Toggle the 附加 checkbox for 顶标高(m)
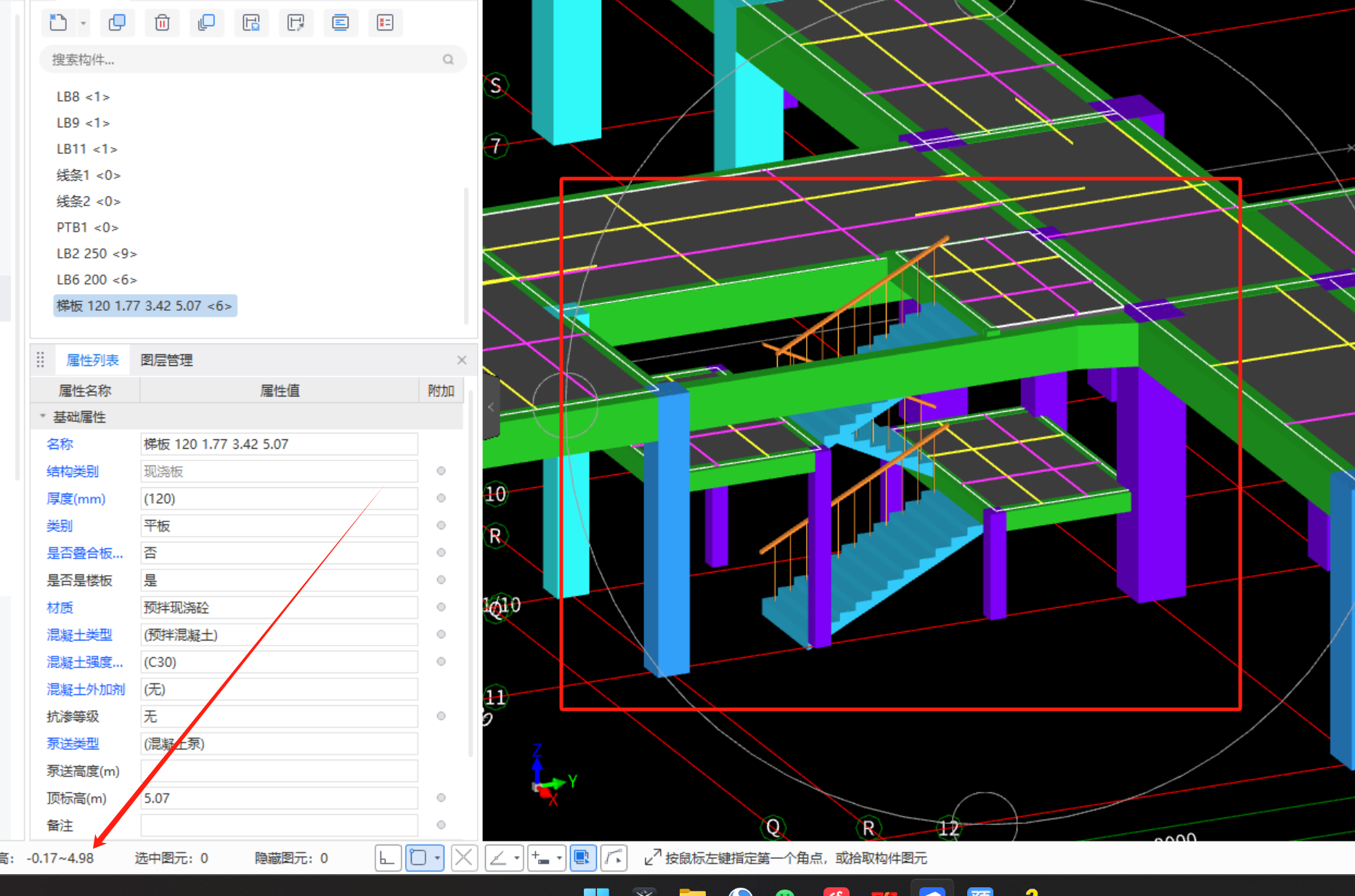 coord(441,798)
